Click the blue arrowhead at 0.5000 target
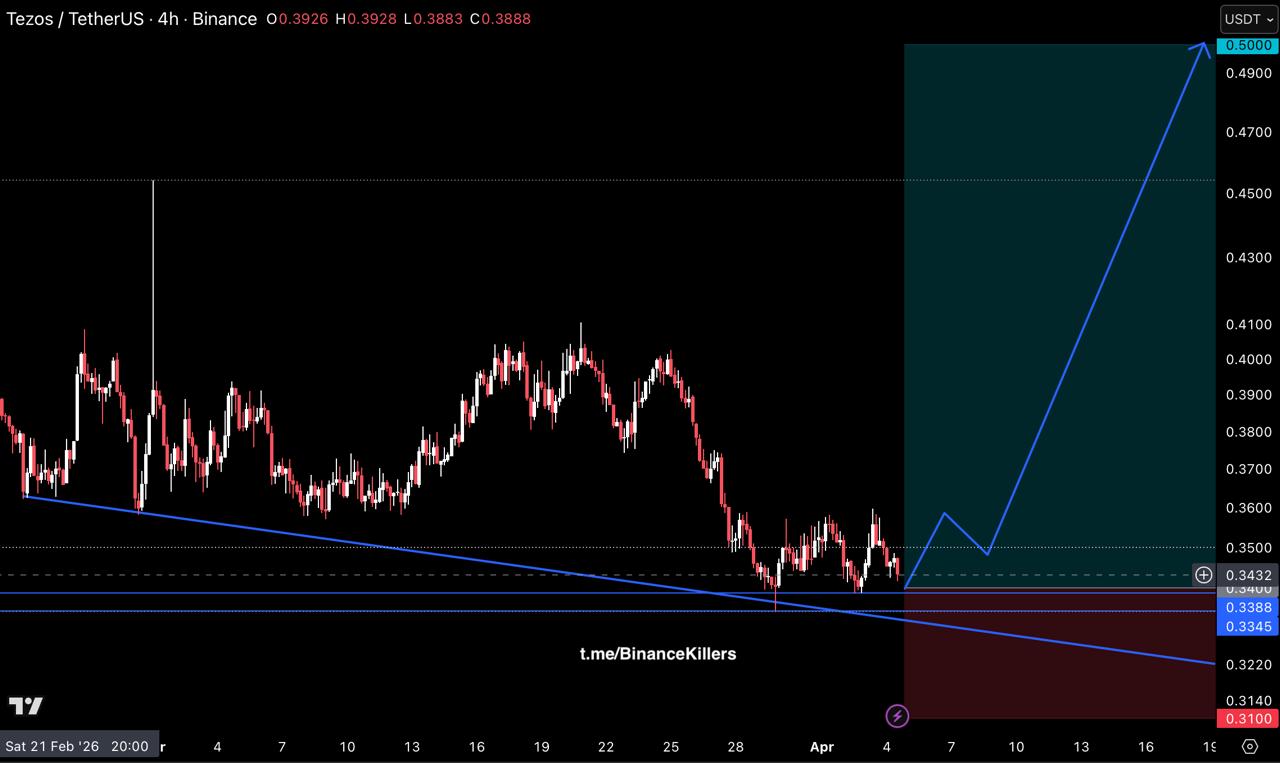Image resolution: width=1280 pixels, height=763 pixels. tap(1203, 47)
